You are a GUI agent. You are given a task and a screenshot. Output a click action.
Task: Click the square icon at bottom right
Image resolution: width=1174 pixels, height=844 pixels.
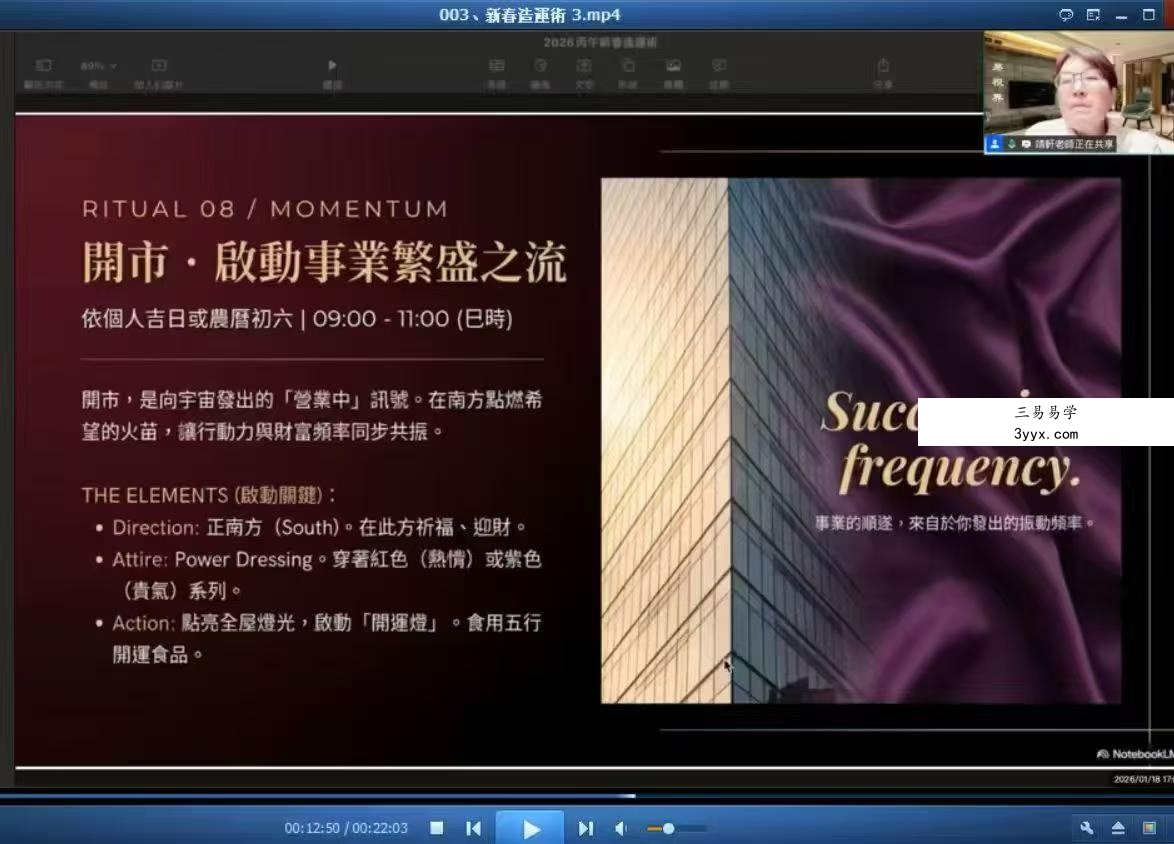pos(1149,828)
